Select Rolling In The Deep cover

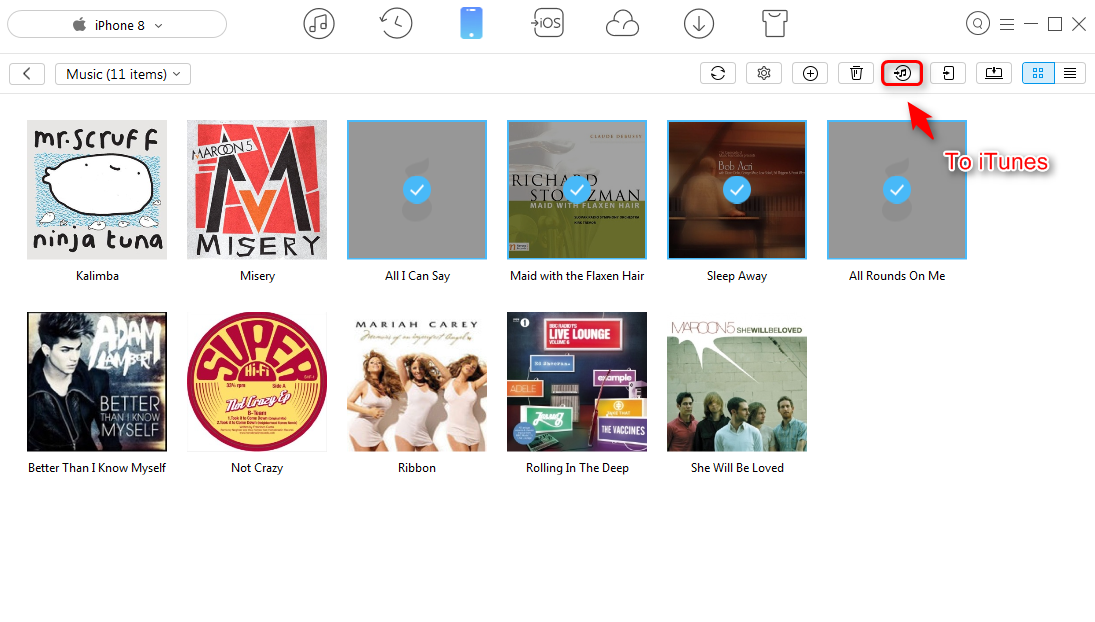pos(577,382)
